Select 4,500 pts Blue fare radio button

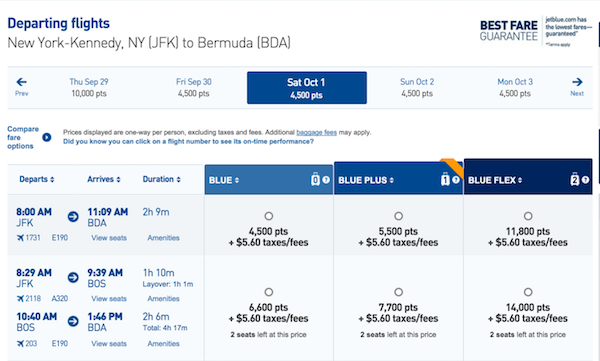[x=269, y=216]
